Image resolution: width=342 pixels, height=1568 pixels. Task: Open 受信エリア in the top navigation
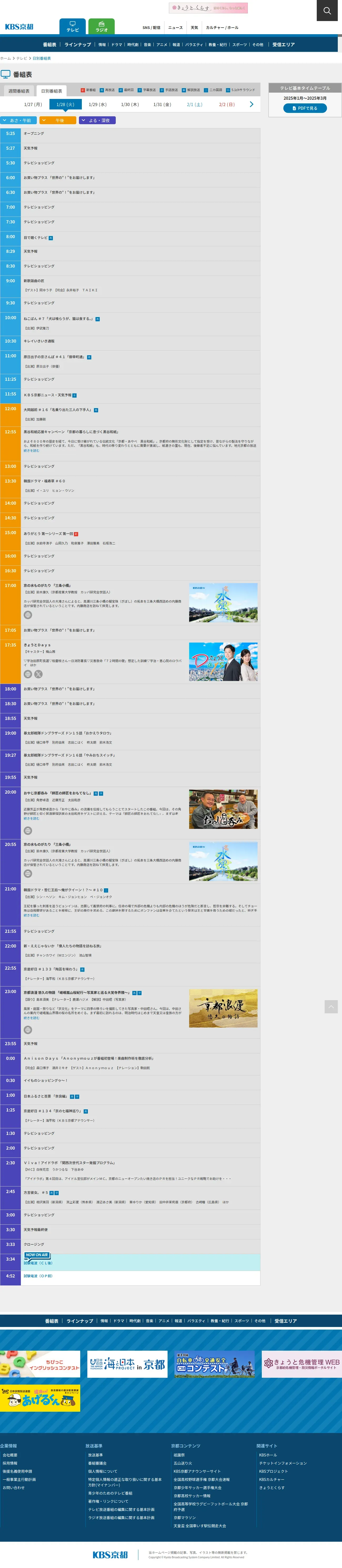tap(284, 44)
